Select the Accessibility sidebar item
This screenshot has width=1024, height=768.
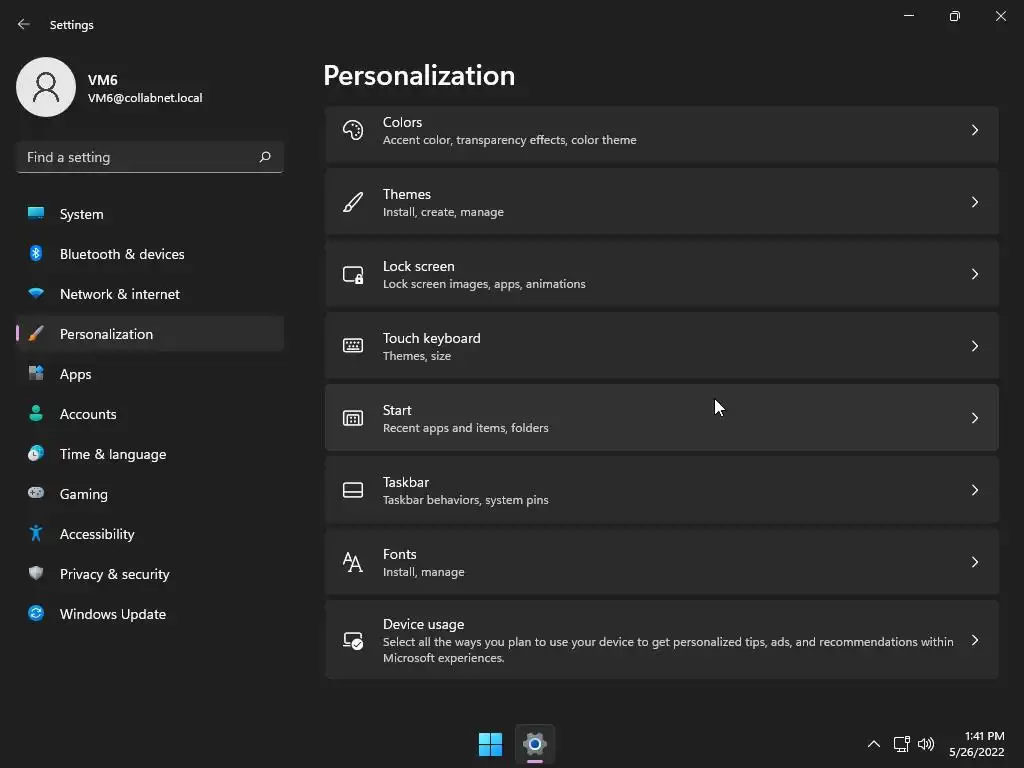(97, 534)
